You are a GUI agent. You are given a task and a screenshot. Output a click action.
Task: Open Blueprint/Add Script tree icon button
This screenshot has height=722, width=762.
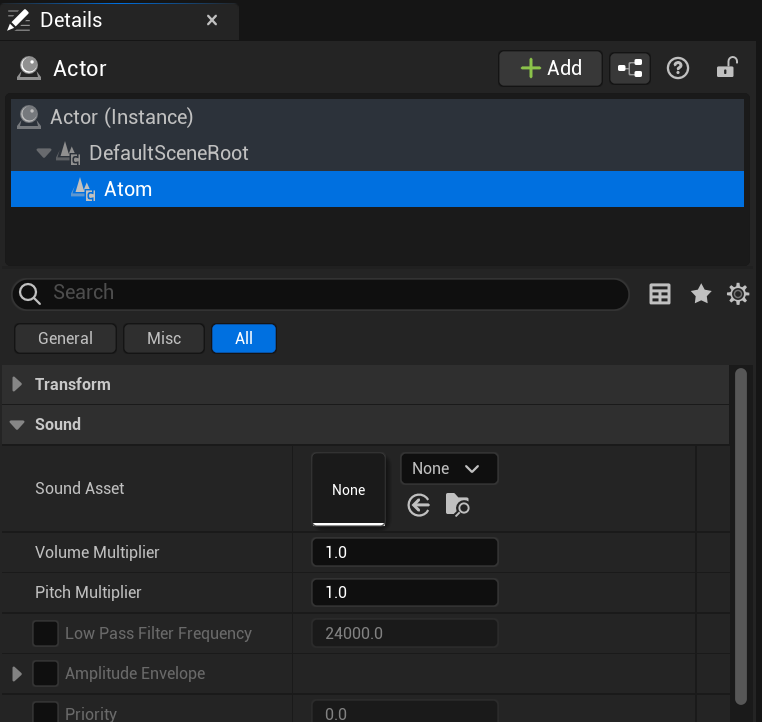(630, 69)
